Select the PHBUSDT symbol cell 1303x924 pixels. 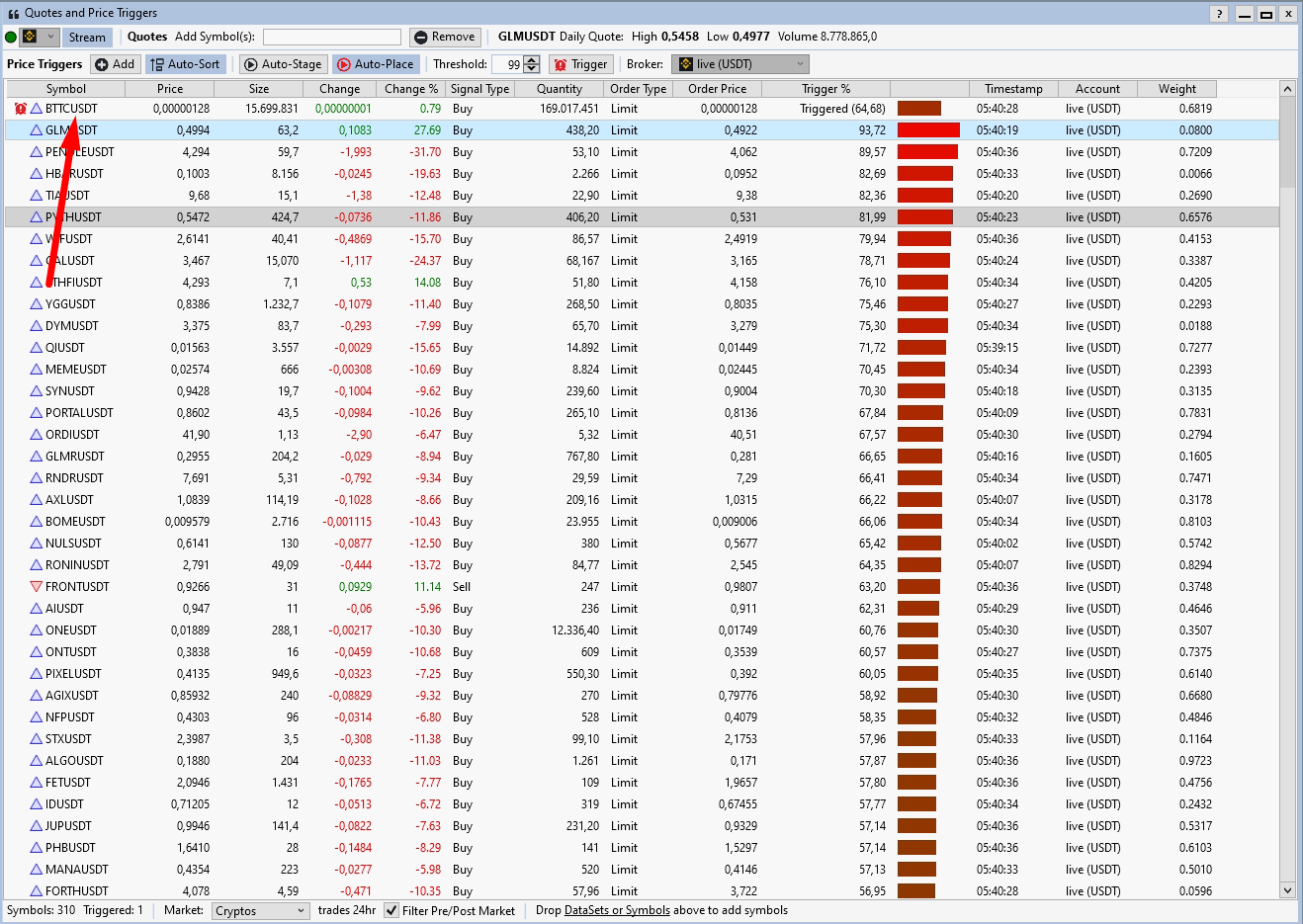70,848
